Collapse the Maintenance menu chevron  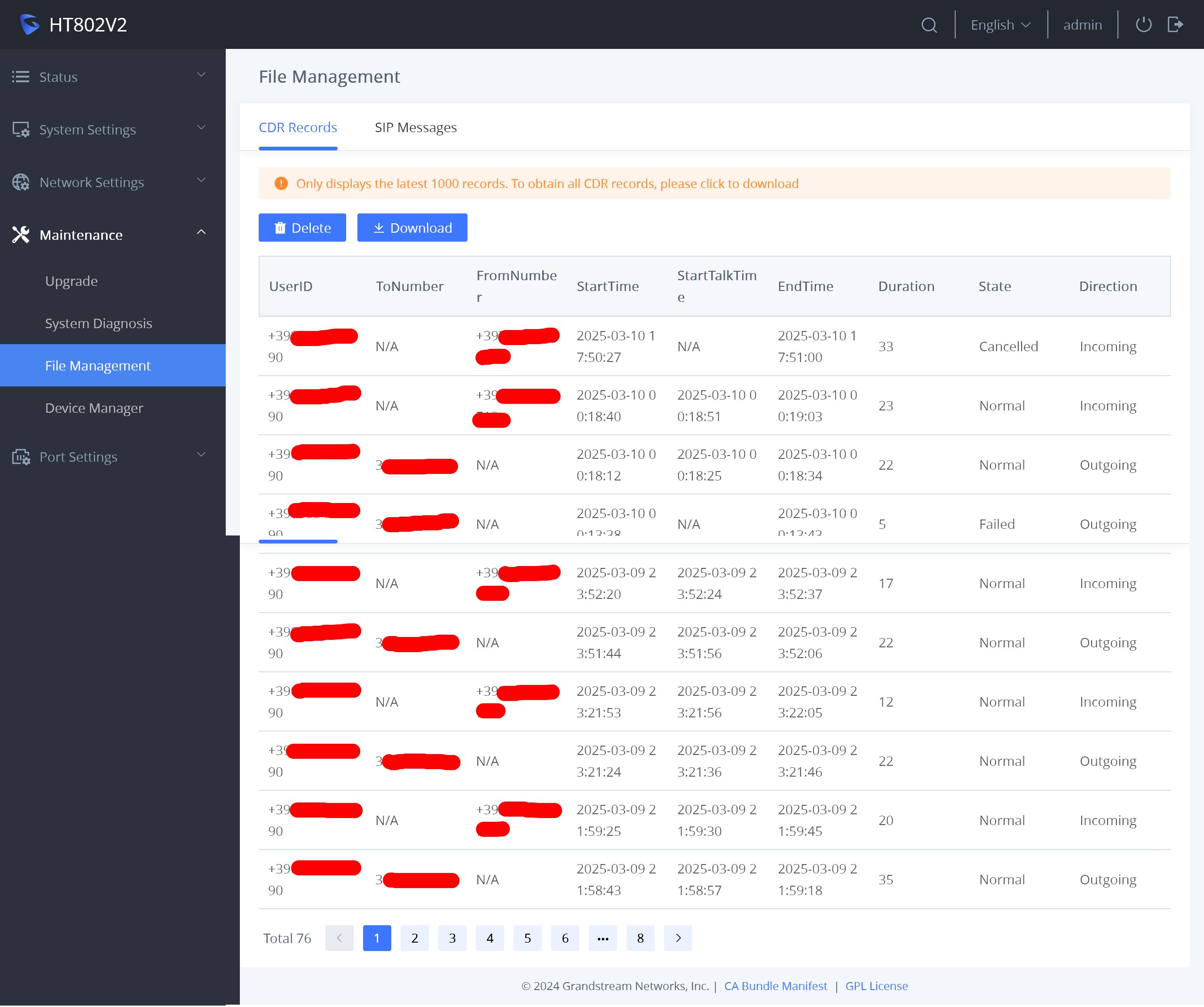(201, 233)
